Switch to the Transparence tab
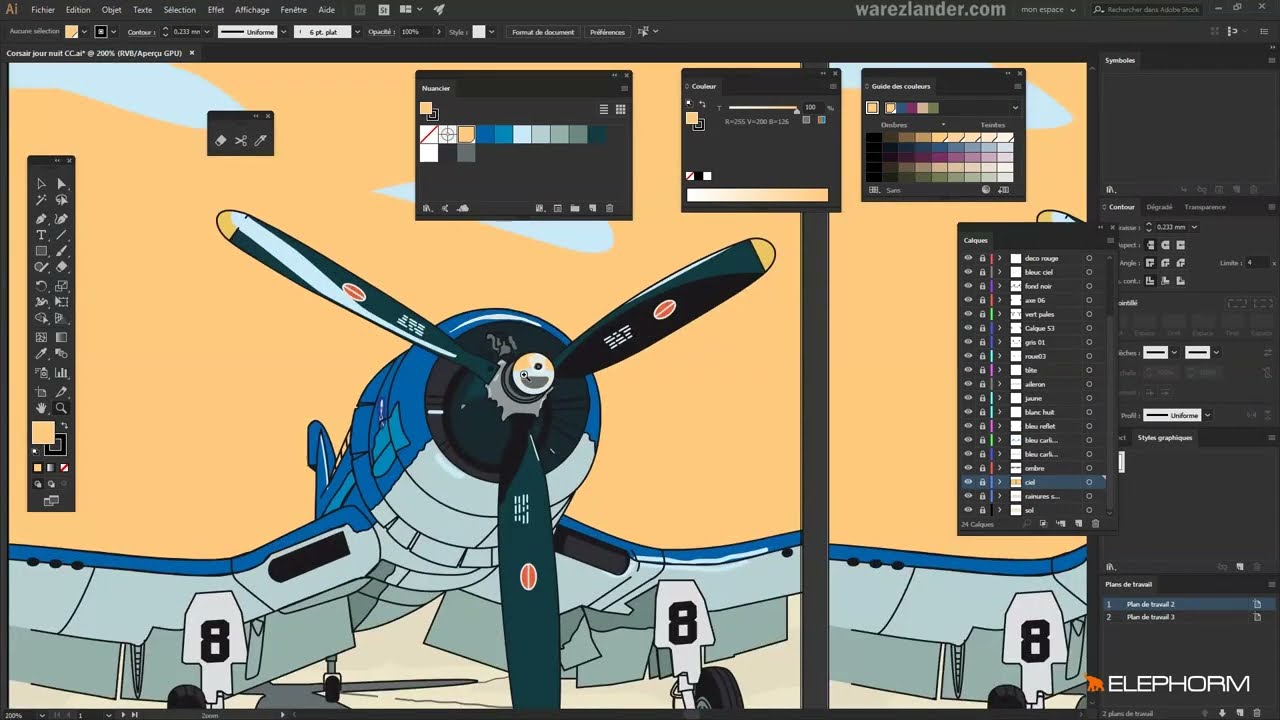The height and width of the screenshot is (720, 1280). [1204, 207]
